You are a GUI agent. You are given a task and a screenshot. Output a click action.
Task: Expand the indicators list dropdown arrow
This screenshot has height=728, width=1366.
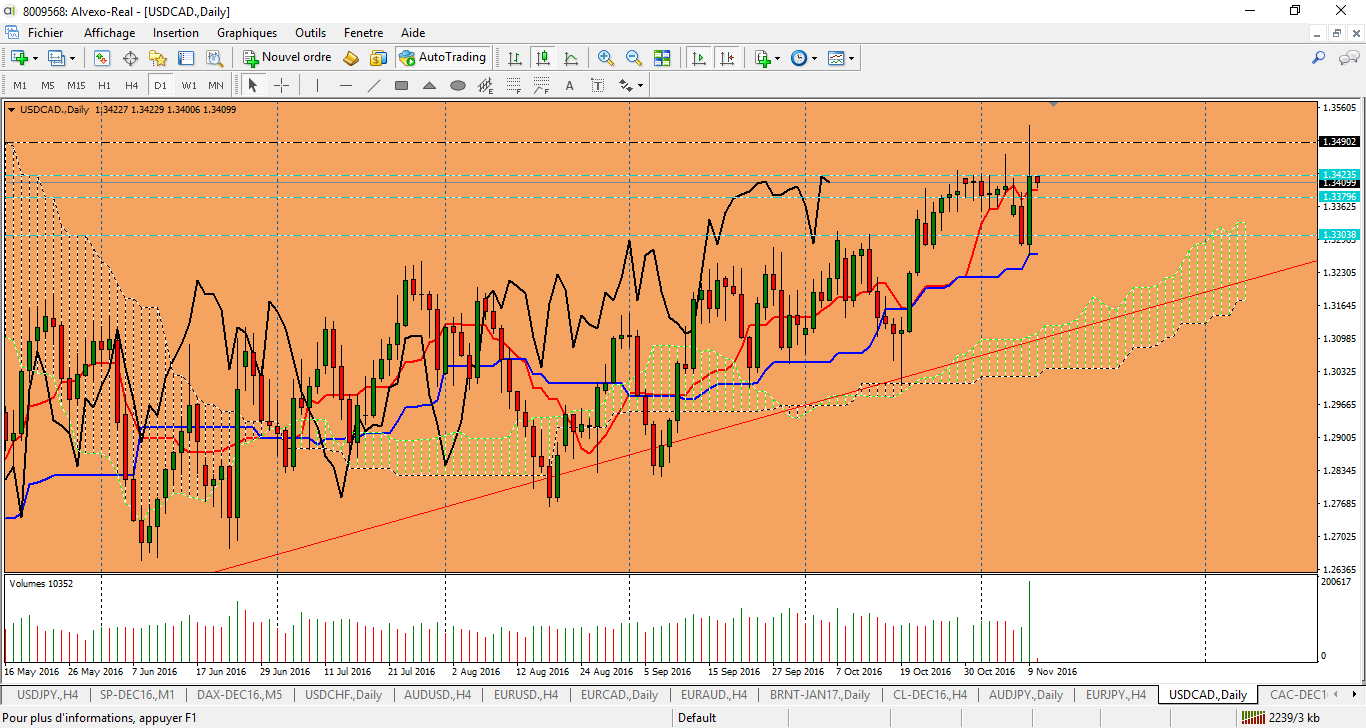[778, 58]
